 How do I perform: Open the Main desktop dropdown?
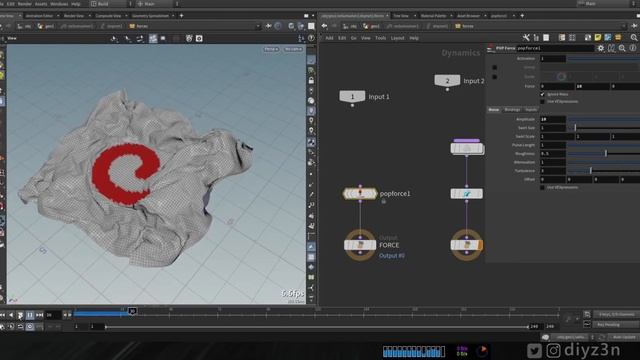[x=157, y=4]
